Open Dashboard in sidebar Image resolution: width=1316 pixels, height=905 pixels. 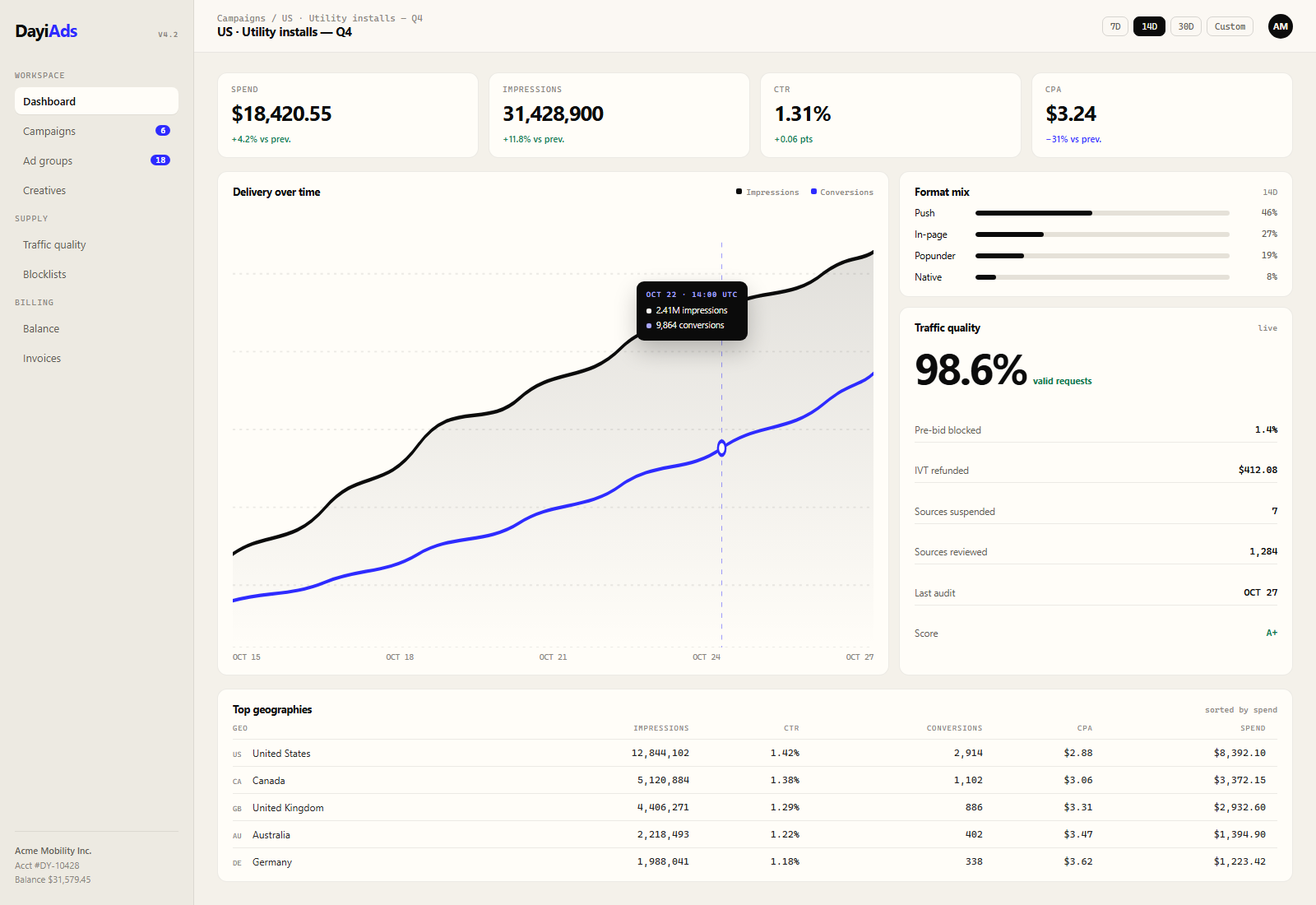point(96,101)
